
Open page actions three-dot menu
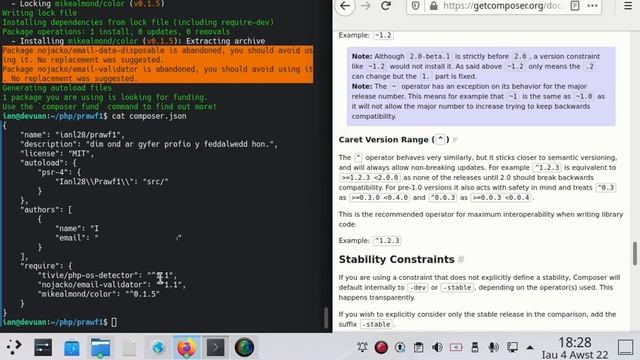pyautogui.click(x=593, y=6)
